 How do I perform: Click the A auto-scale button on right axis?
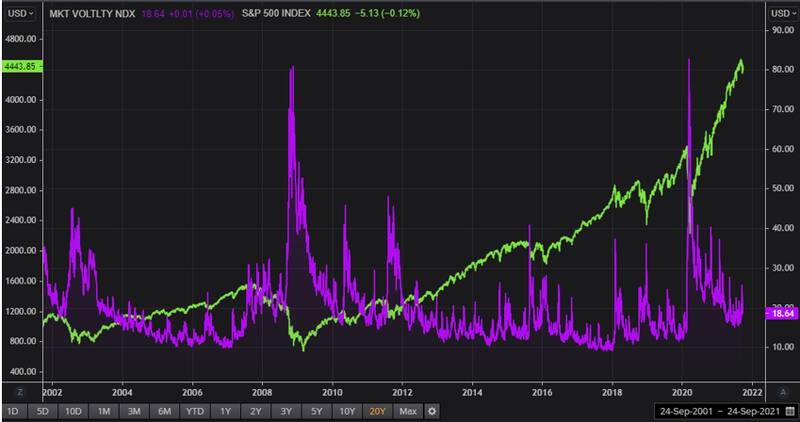pyautogui.click(x=782, y=392)
